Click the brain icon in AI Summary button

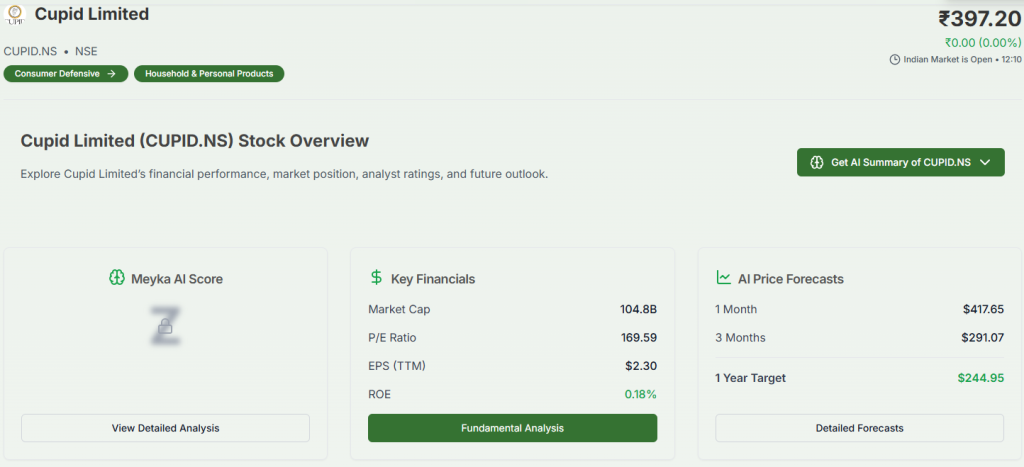coord(816,163)
